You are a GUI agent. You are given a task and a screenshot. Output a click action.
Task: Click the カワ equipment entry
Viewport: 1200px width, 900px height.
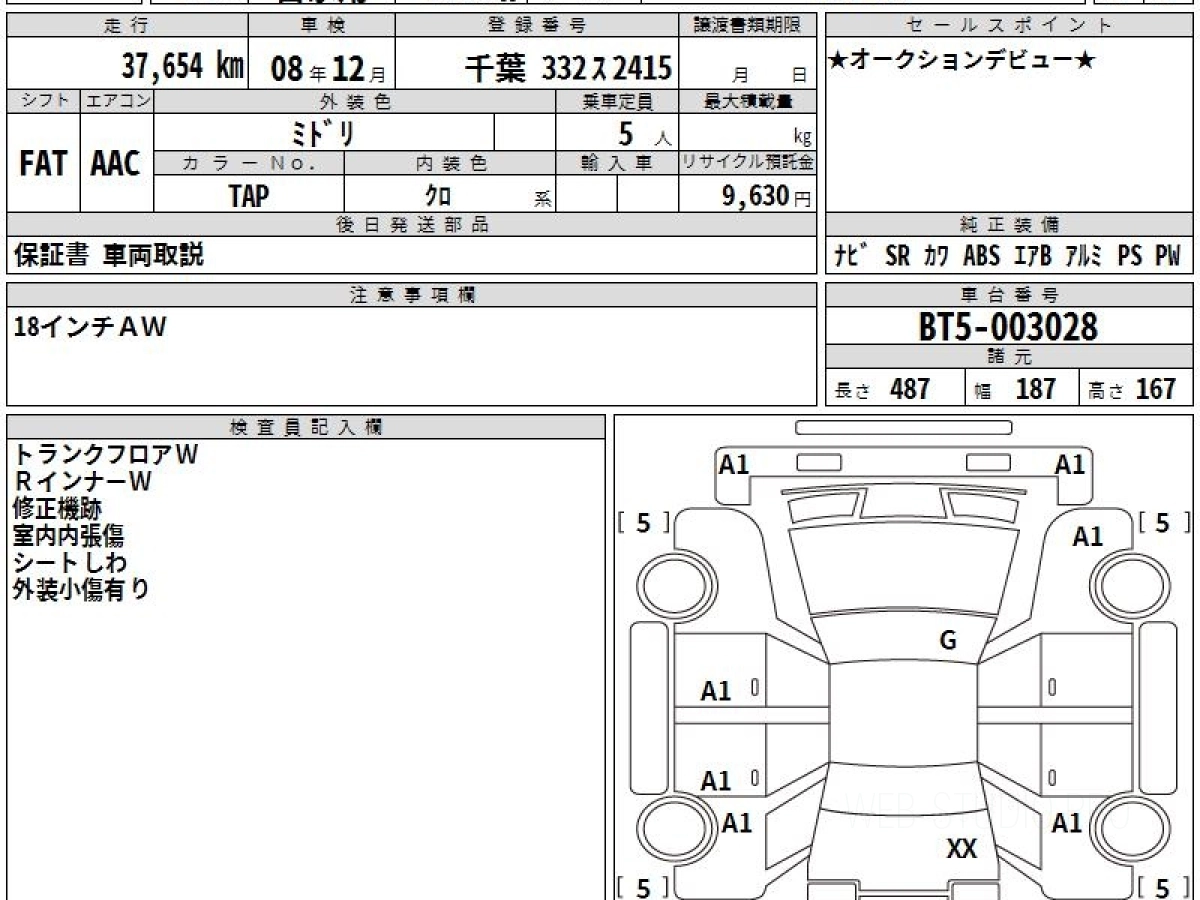click(937, 256)
